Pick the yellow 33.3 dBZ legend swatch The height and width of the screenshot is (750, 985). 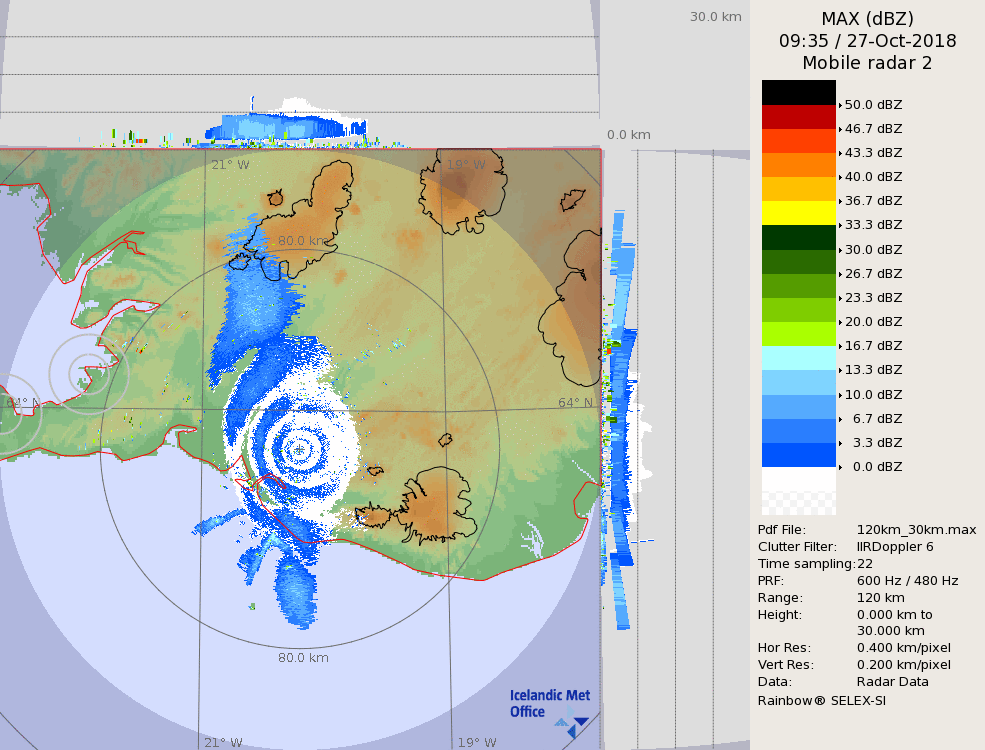coord(798,213)
